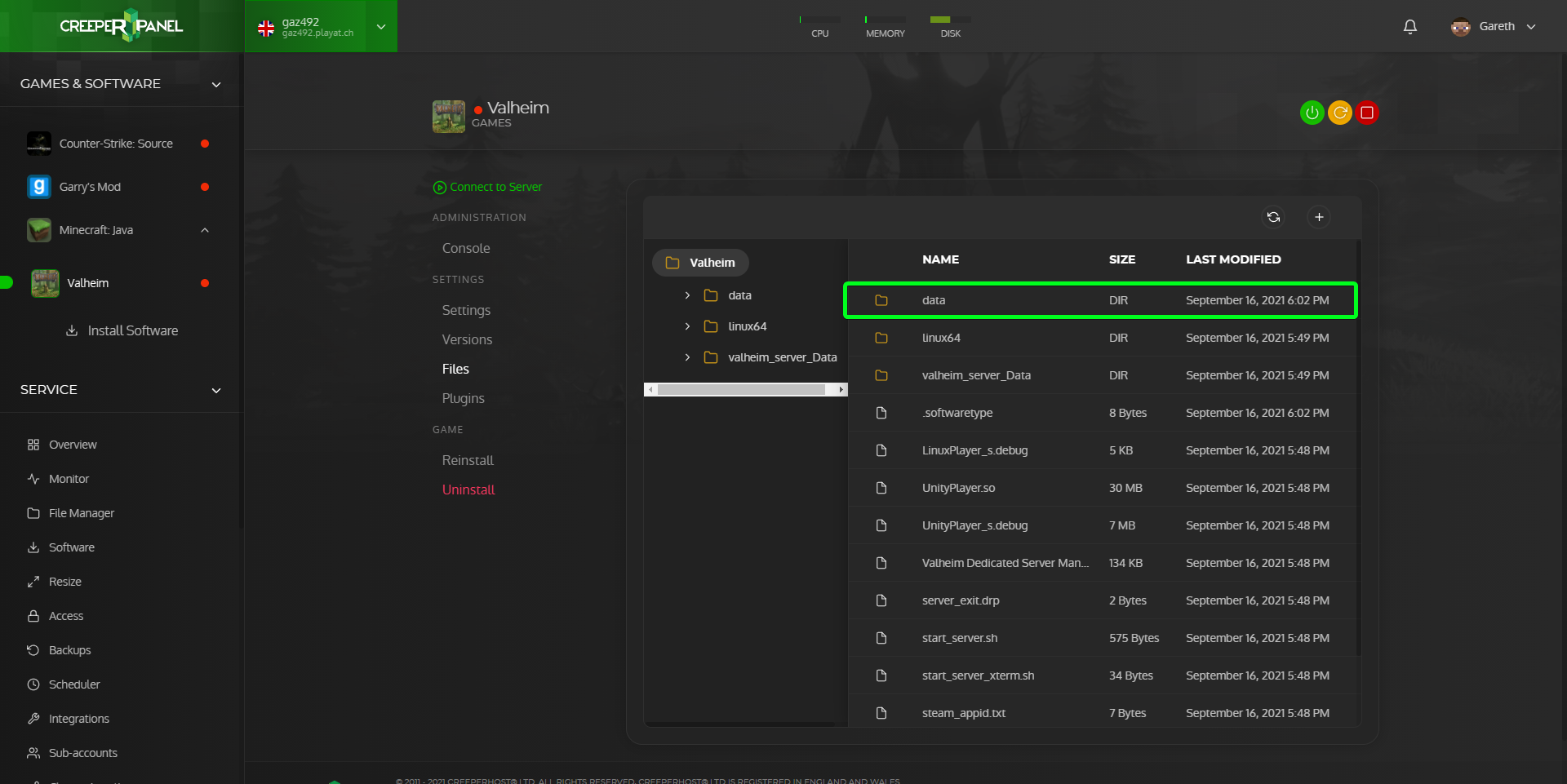
Task: Click the red stop server button
Action: (1367, 113)
